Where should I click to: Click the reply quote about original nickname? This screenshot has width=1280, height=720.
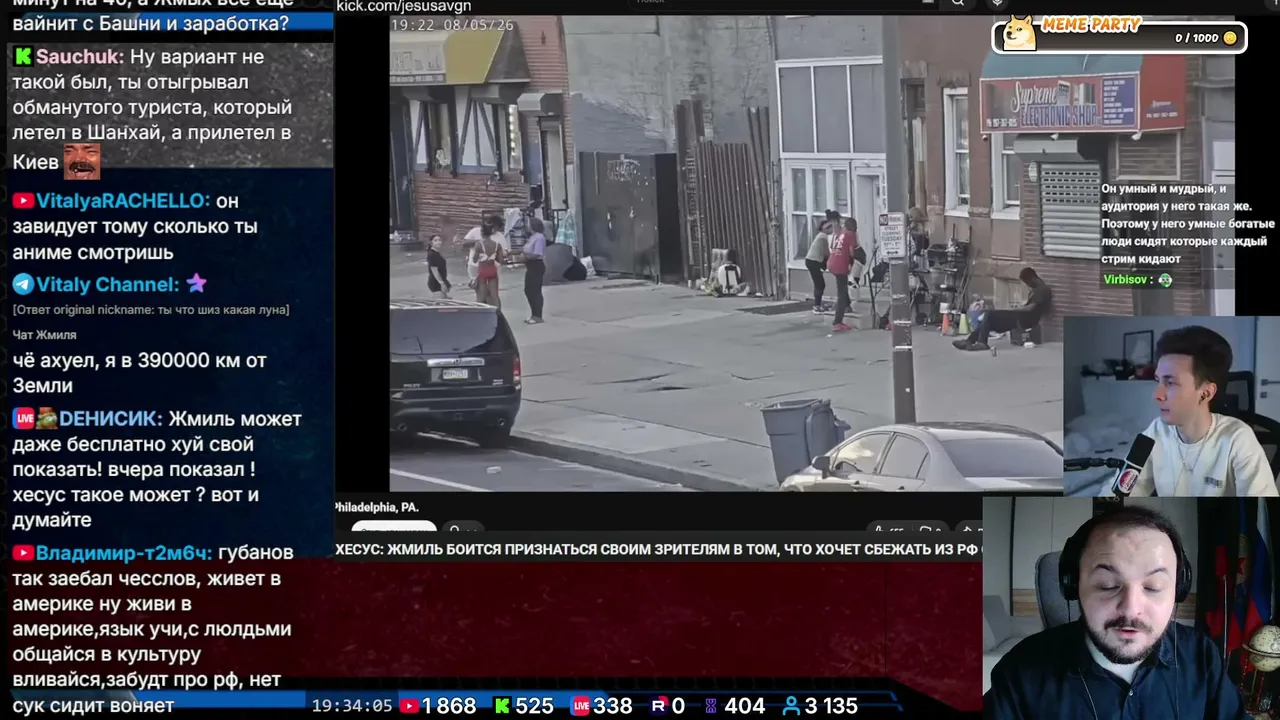click(151, 310)
